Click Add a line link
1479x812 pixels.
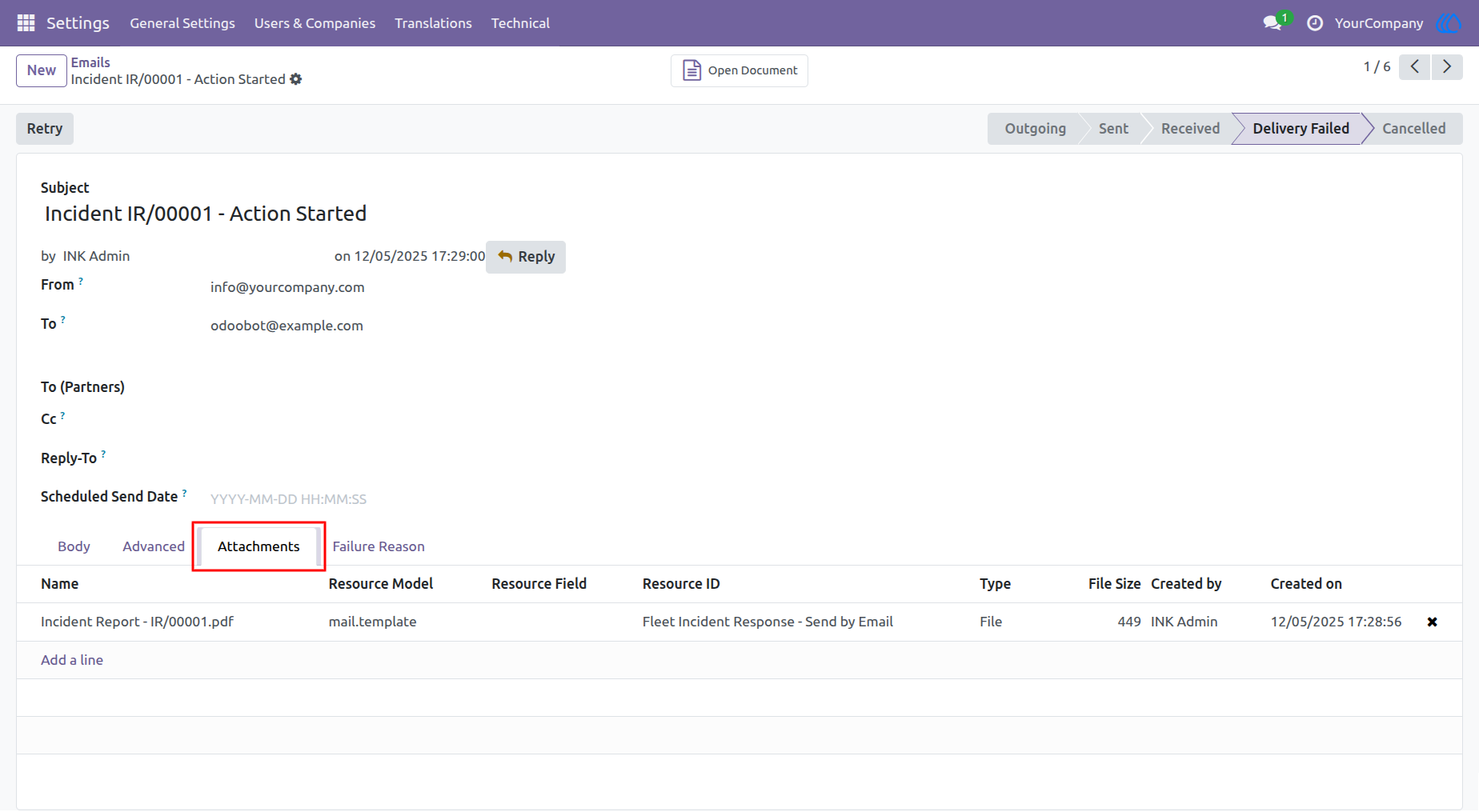[x=72, y=660]
